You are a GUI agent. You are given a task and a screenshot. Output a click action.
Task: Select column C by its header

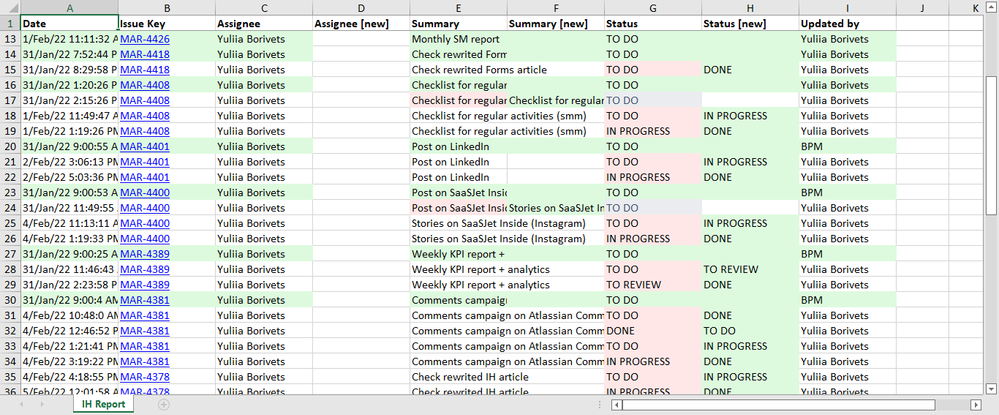[x=264, y=8]
